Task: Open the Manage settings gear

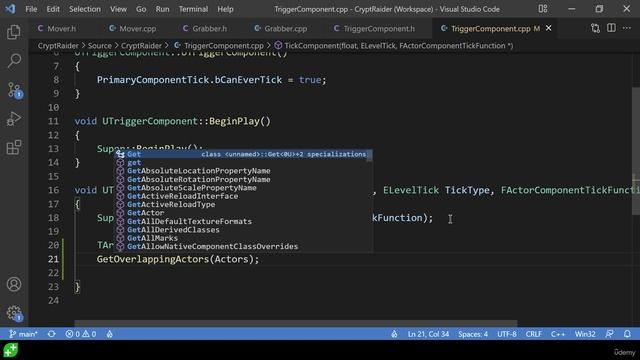Action: (x=14, y=313)
